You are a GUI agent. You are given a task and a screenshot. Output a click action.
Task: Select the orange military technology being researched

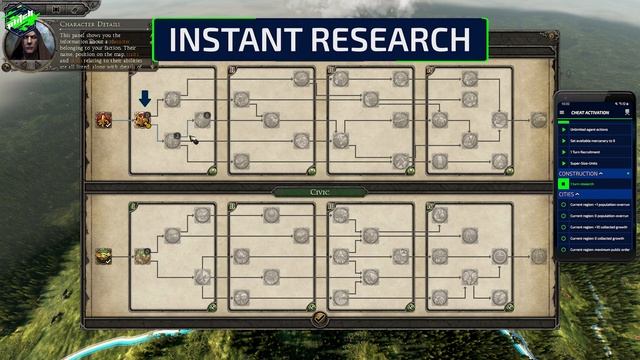pyautogui.click(x=143, y=120)
